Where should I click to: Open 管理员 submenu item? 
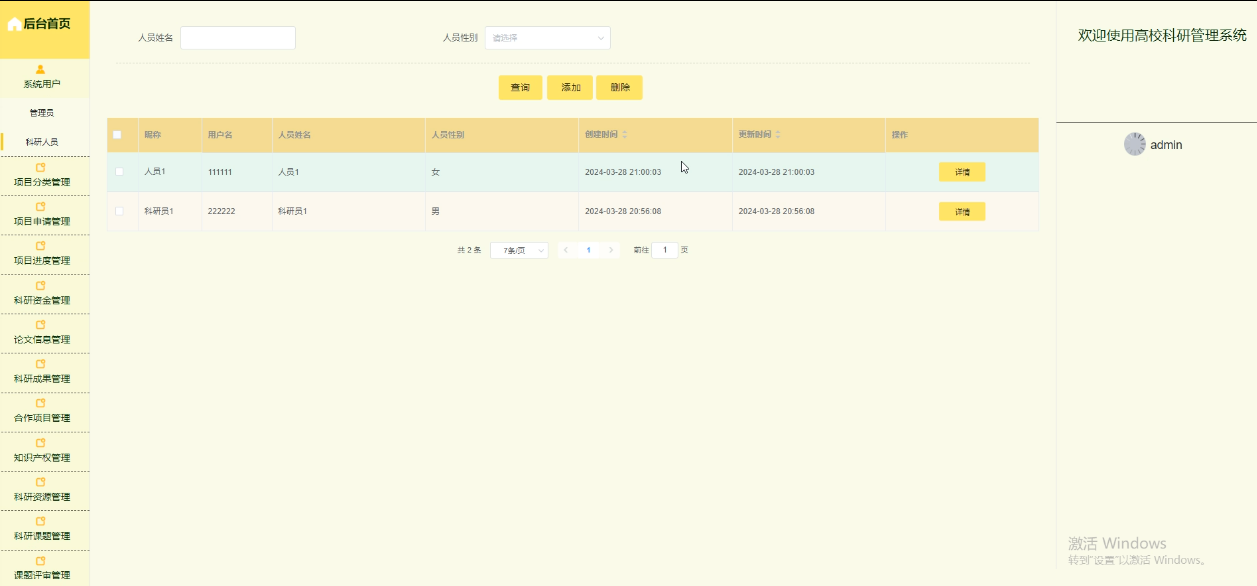click(x=42, y=113)
